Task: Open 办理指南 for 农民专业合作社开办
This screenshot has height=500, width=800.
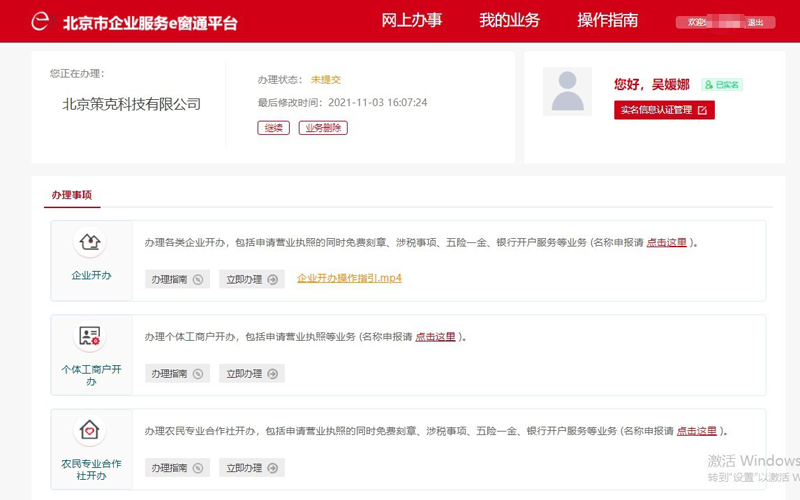Action: click(x=177, y=468)
